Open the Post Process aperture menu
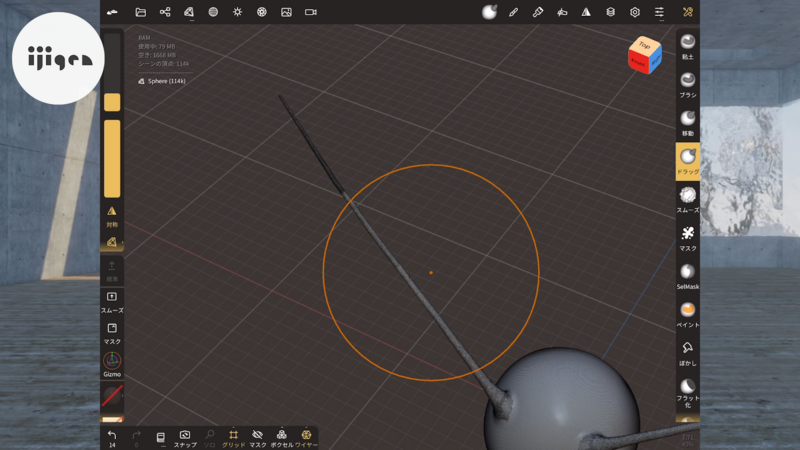This screenshot has height=450, width=800. pos(262,12)
